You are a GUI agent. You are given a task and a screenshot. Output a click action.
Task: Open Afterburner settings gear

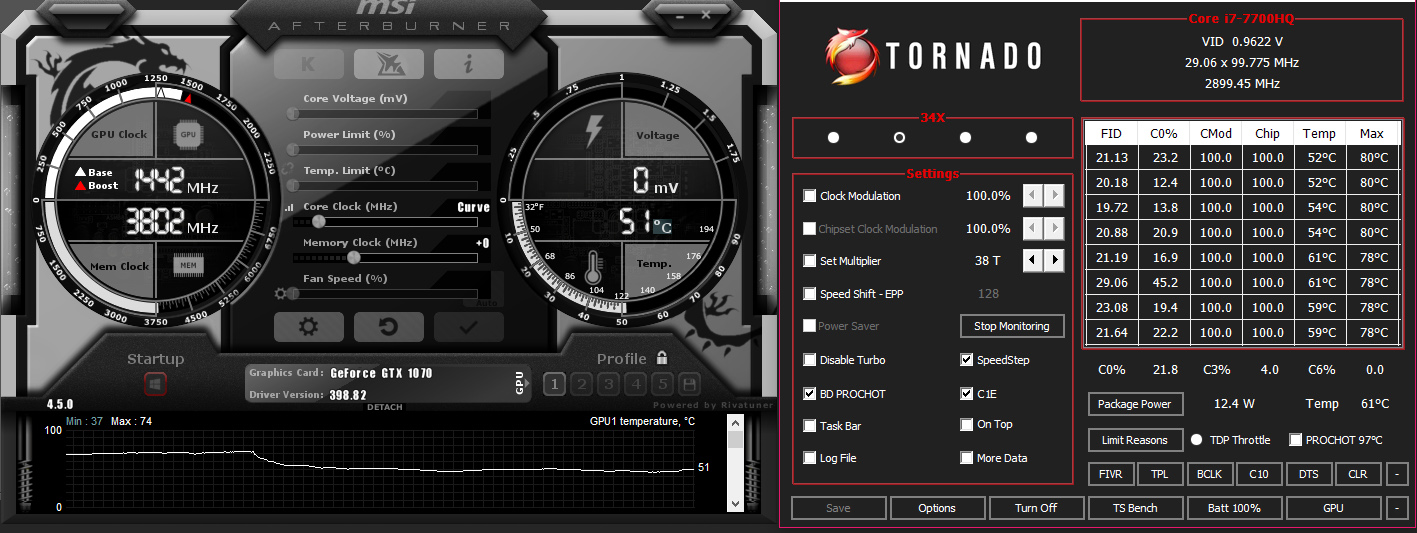pos(308,326)
